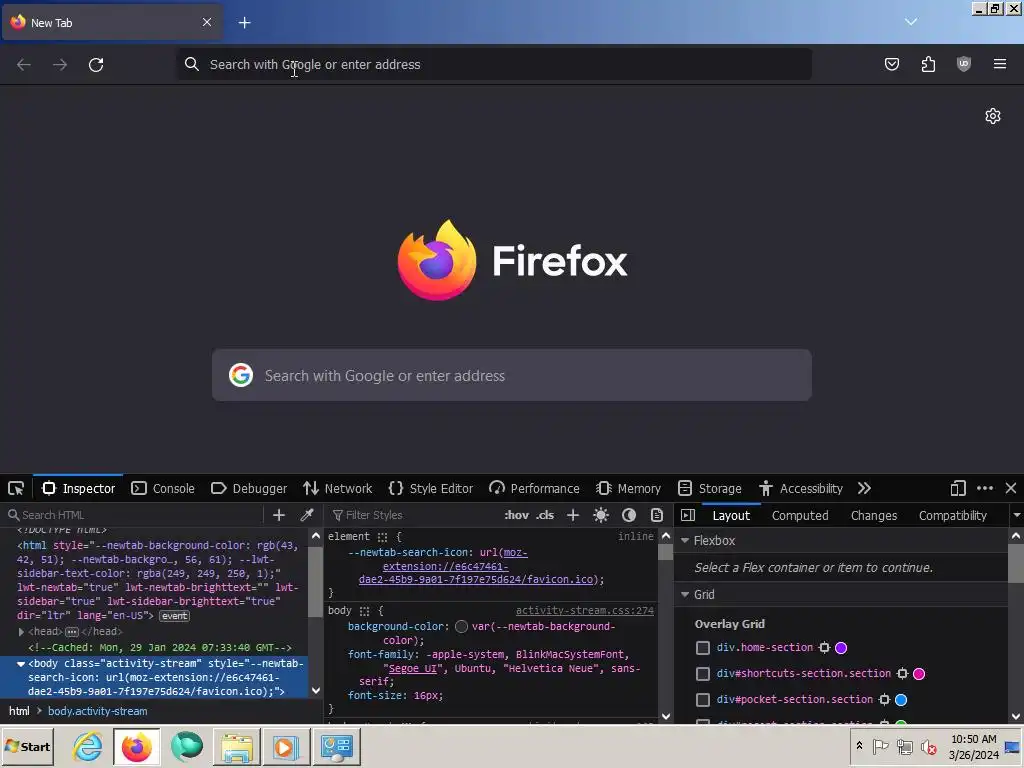Collapse the body element node
The width and height of the screenshot is (1024, 768).
(x=21, y=664)
